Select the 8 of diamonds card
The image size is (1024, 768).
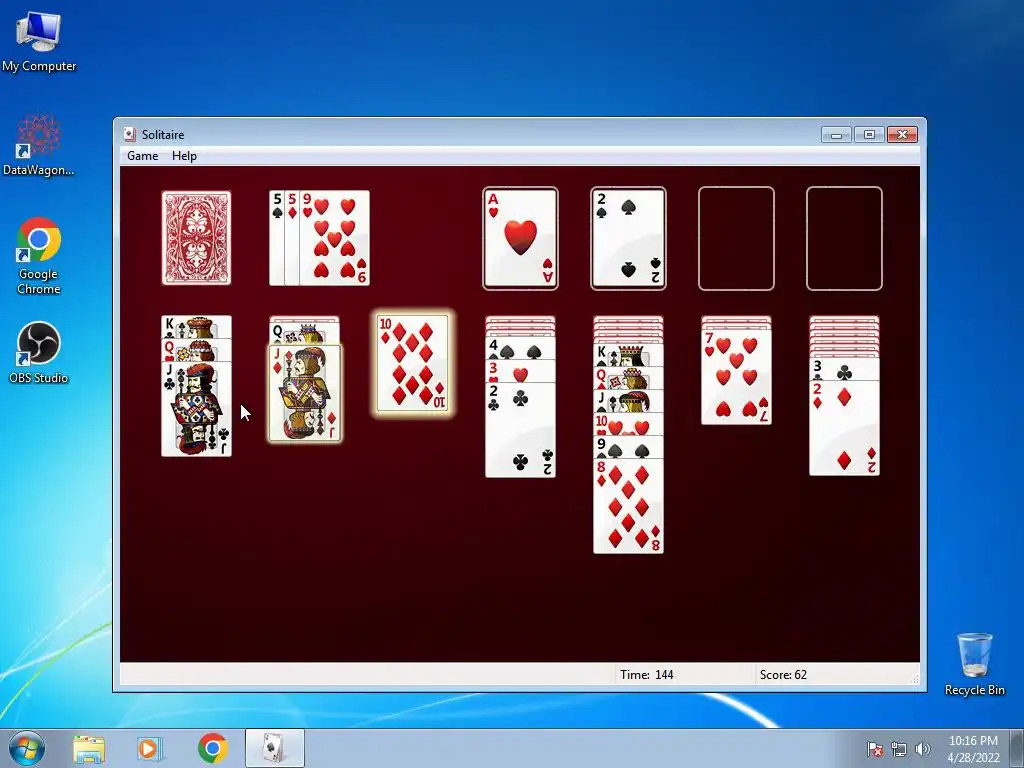[x=628, y=506]
